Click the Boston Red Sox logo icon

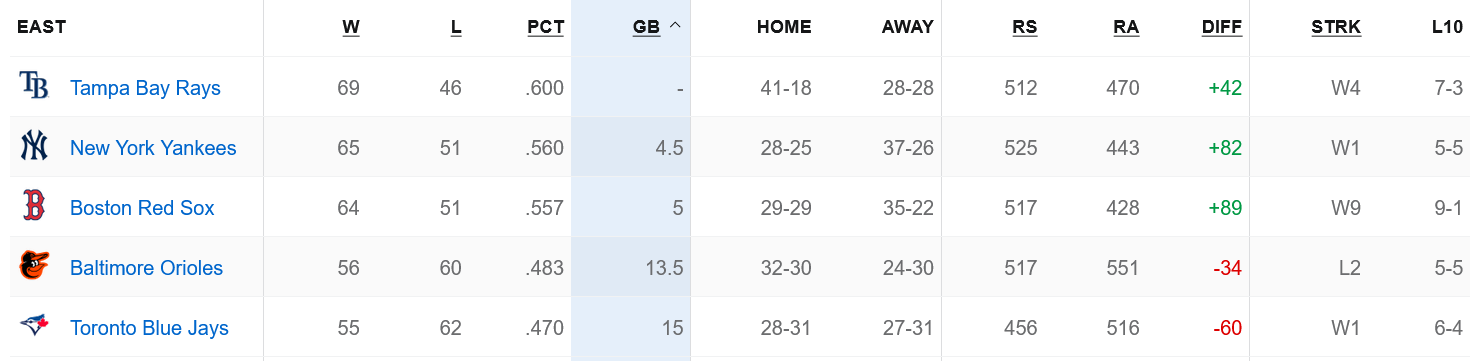click(34, 207)
